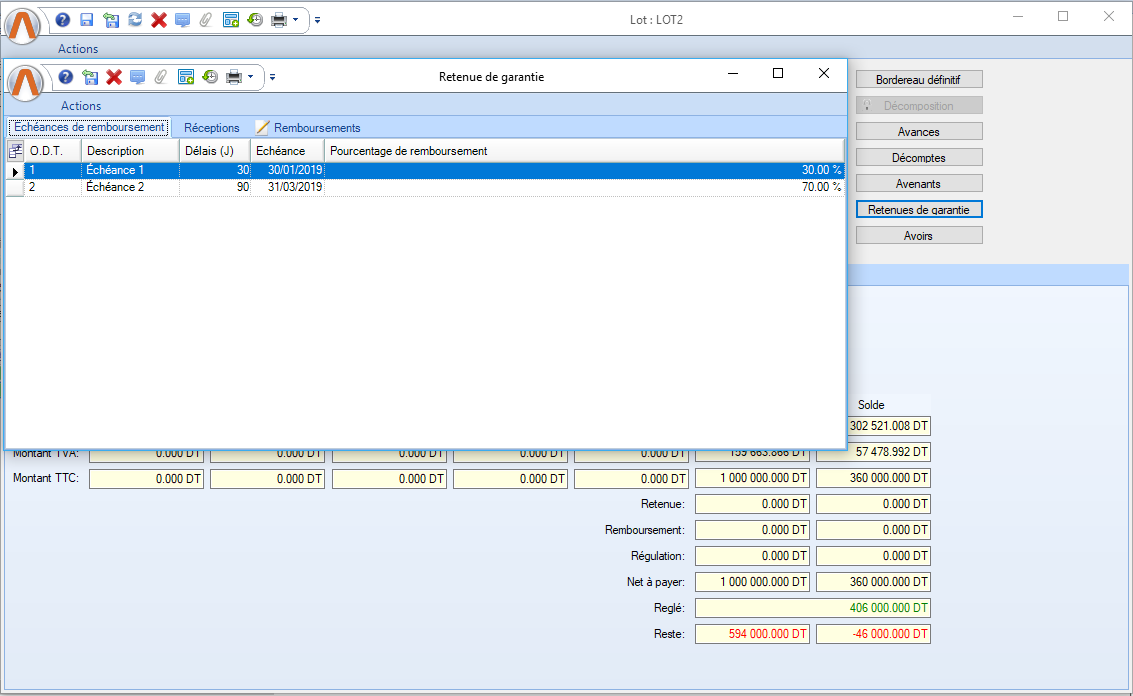Open the Avenants button
This screenshot has width=1133, height=696.
pos(918,183)
